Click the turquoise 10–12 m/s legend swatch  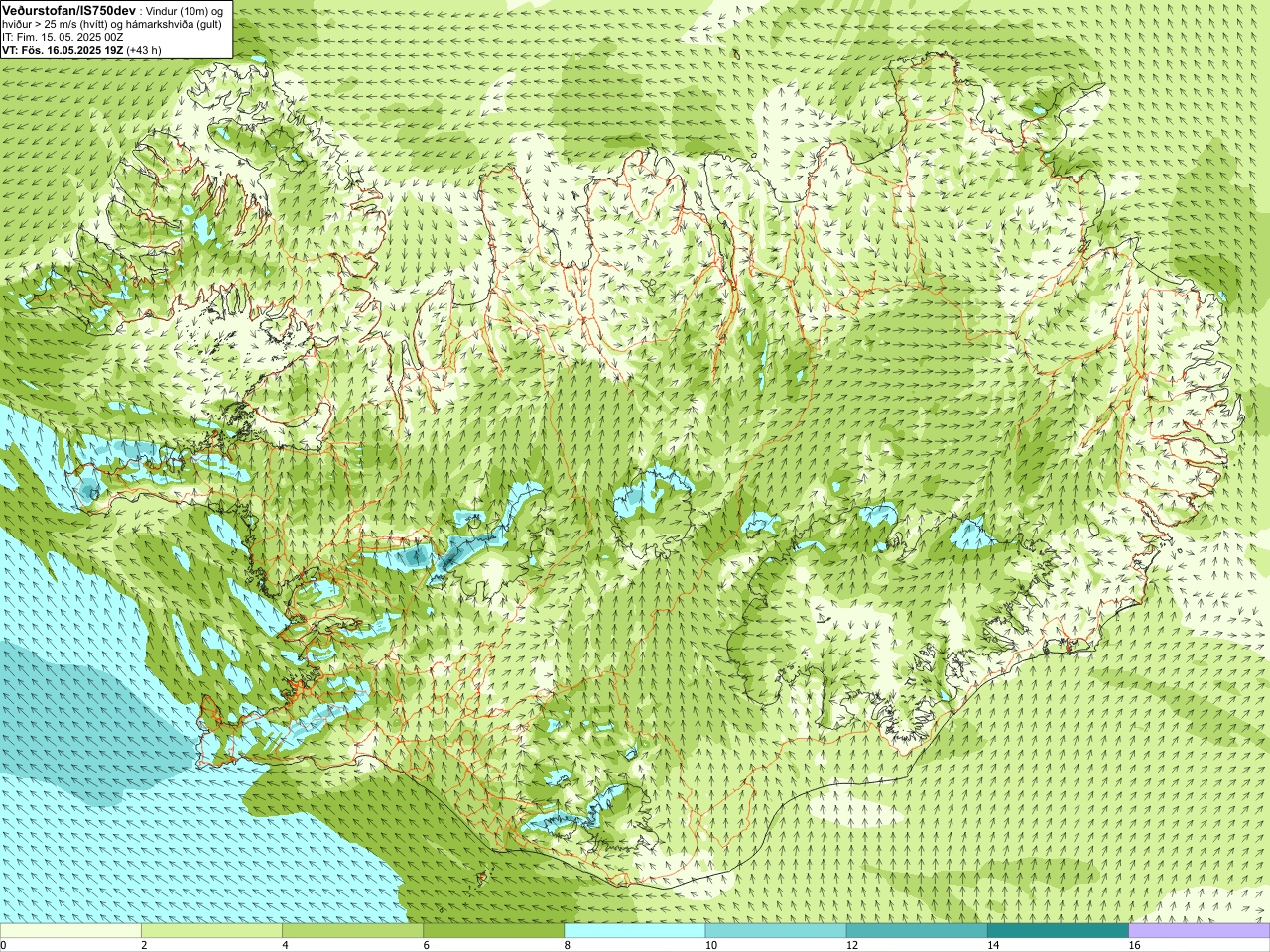coord(776,931)
